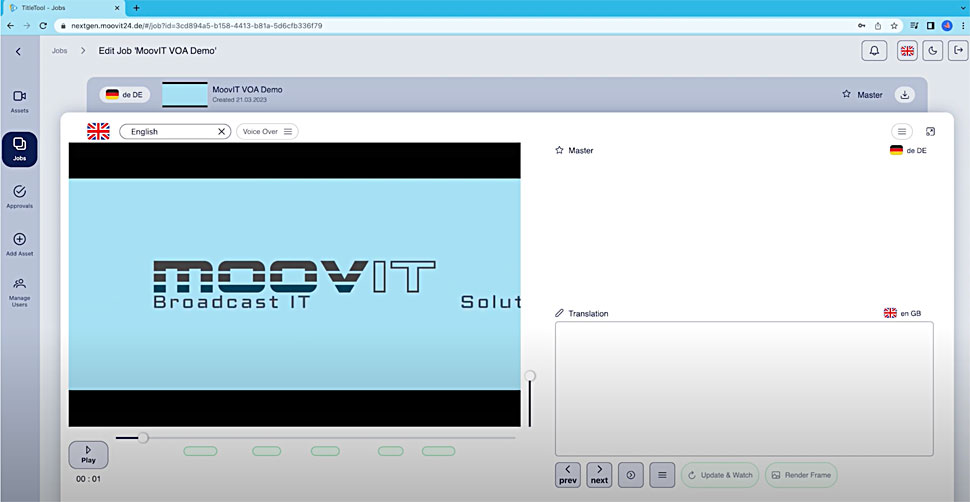
Task: Click the share page icon in address bar
Action: tap(877, 26)
